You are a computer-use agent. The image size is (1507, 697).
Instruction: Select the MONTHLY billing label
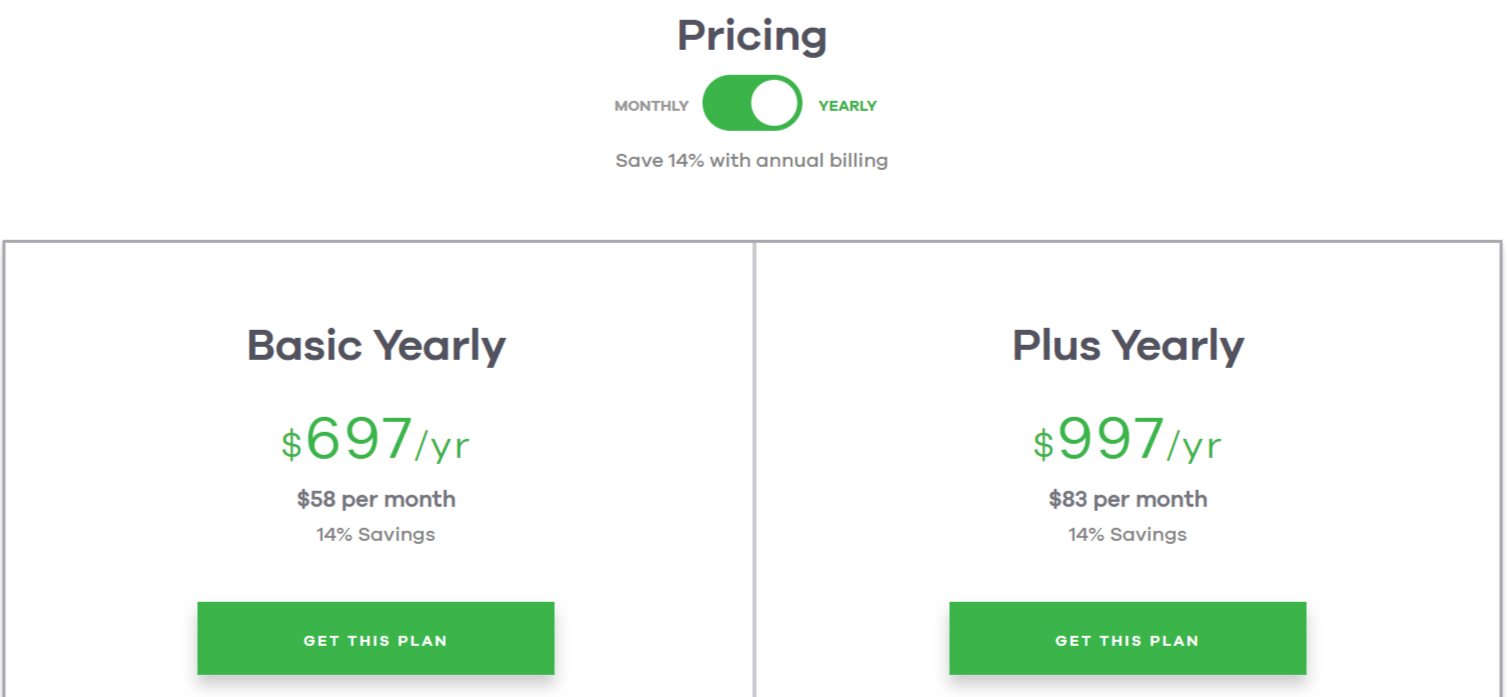[651, 106]
